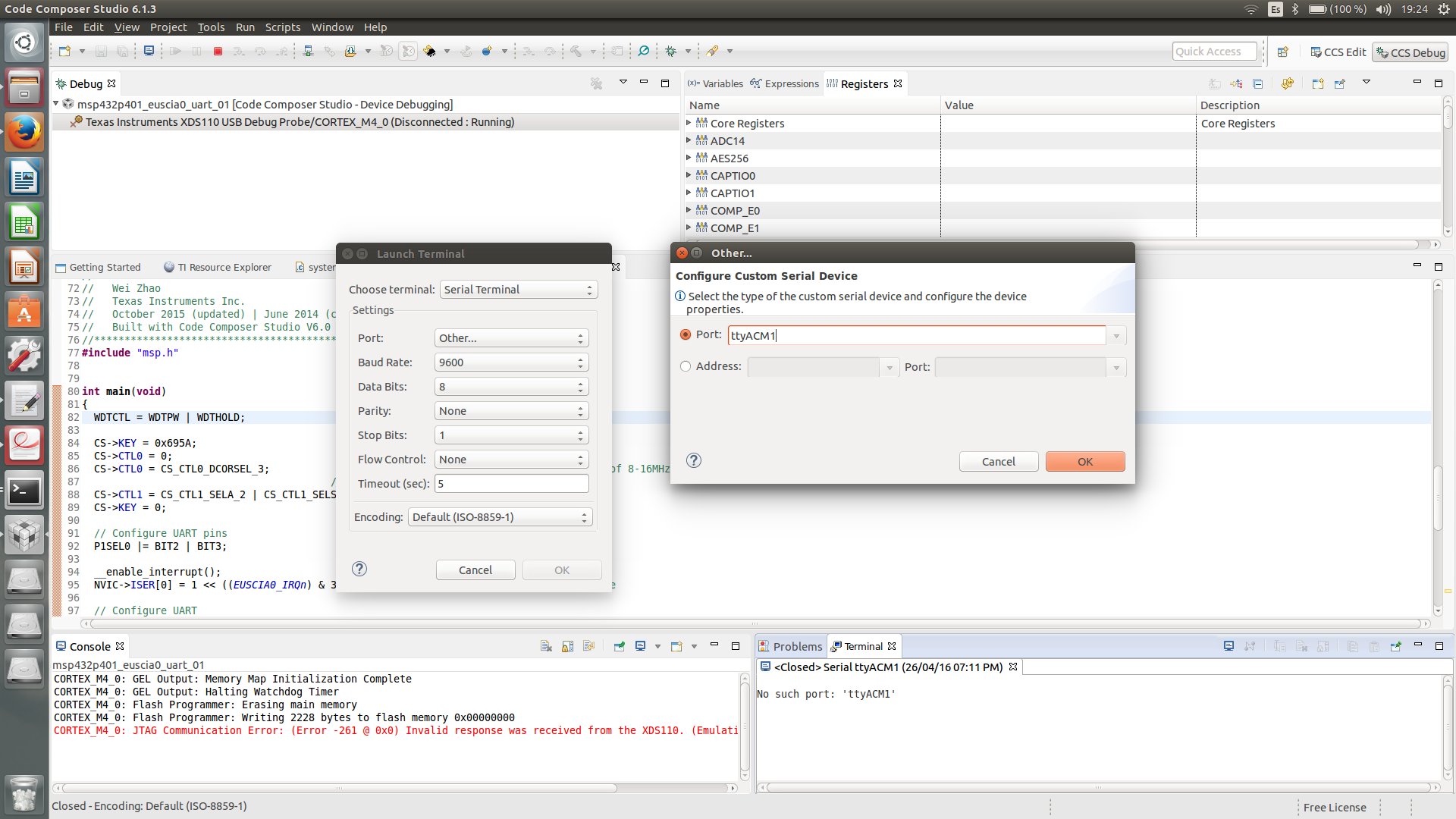Open Ubuntu Software Center in launcher
Viewport: 1456px width, 819px height.
24,312
